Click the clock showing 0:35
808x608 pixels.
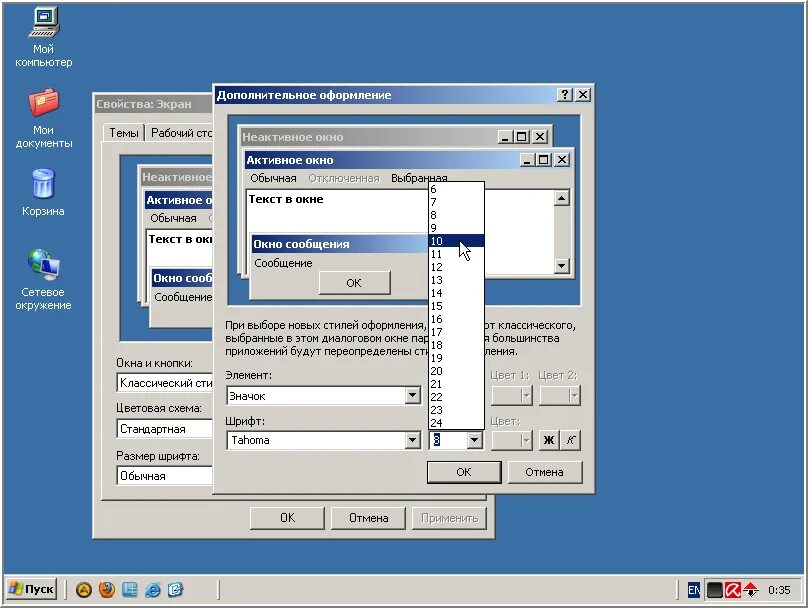779,590
